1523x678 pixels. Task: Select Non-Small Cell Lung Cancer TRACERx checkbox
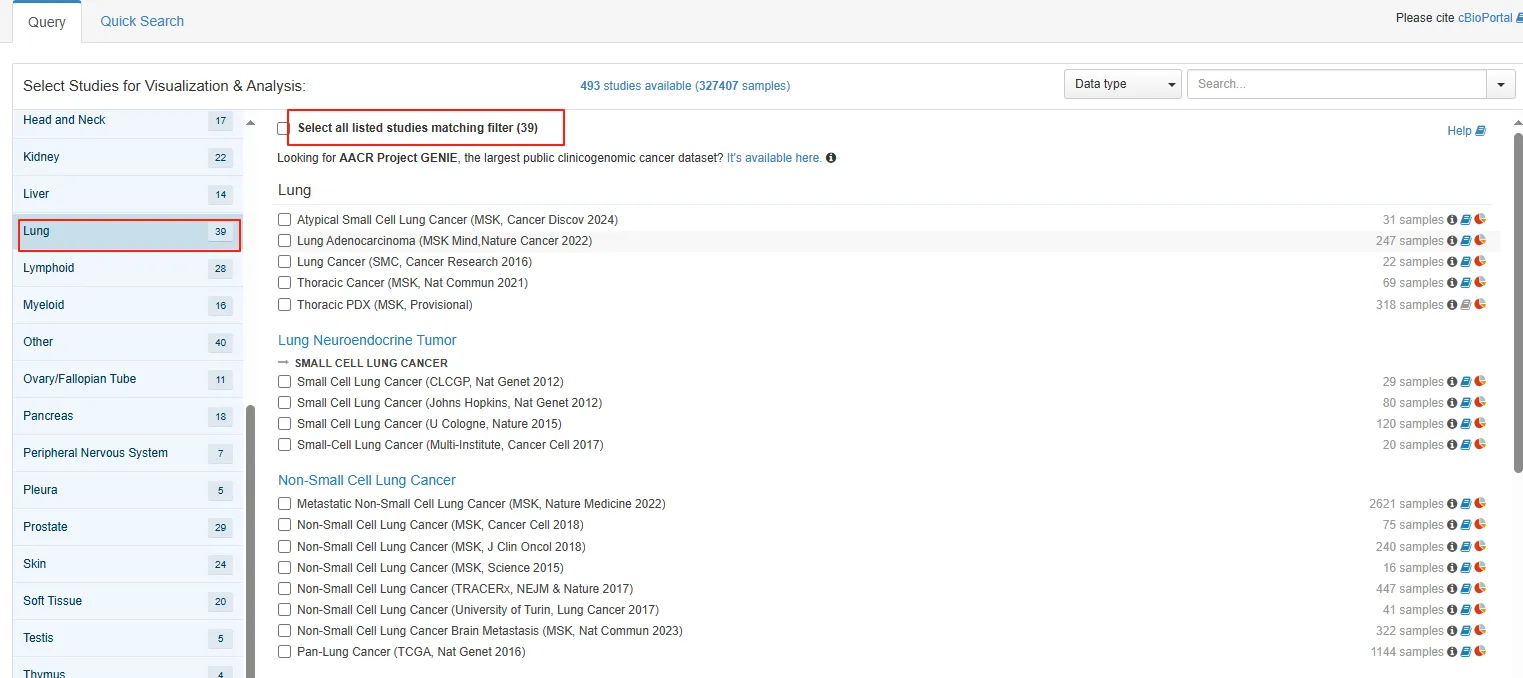[285, 589]
